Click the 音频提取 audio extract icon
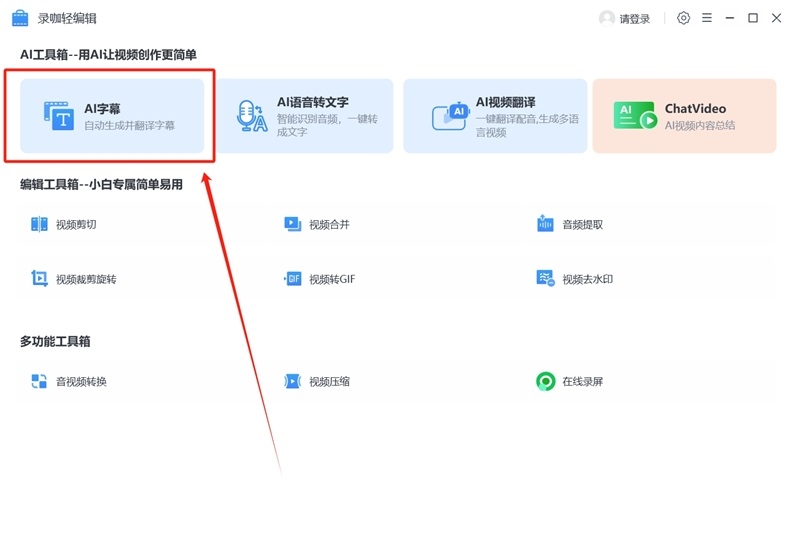 click(x=545, y=223)
